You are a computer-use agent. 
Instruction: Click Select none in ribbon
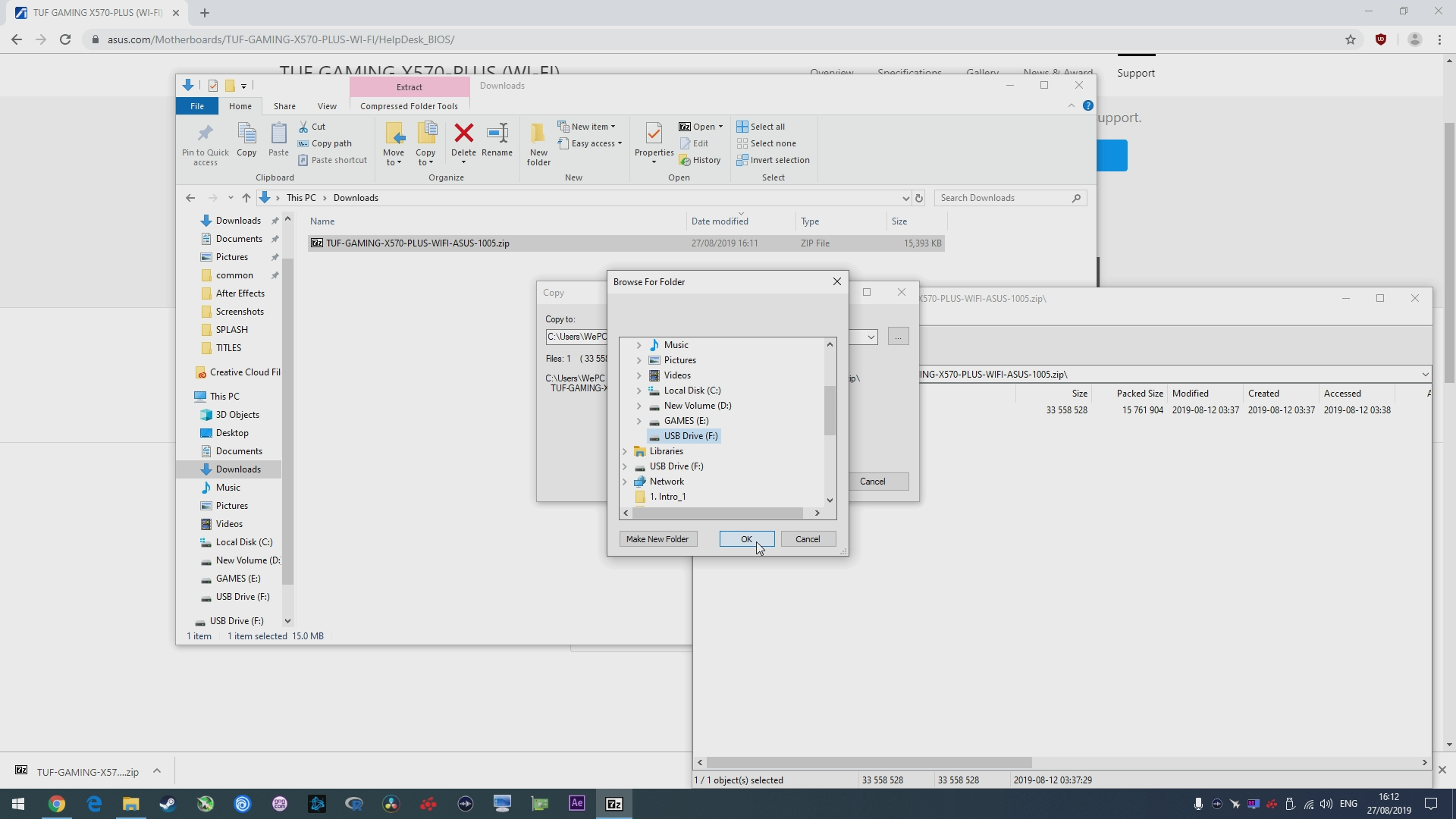tap(766, 143)
